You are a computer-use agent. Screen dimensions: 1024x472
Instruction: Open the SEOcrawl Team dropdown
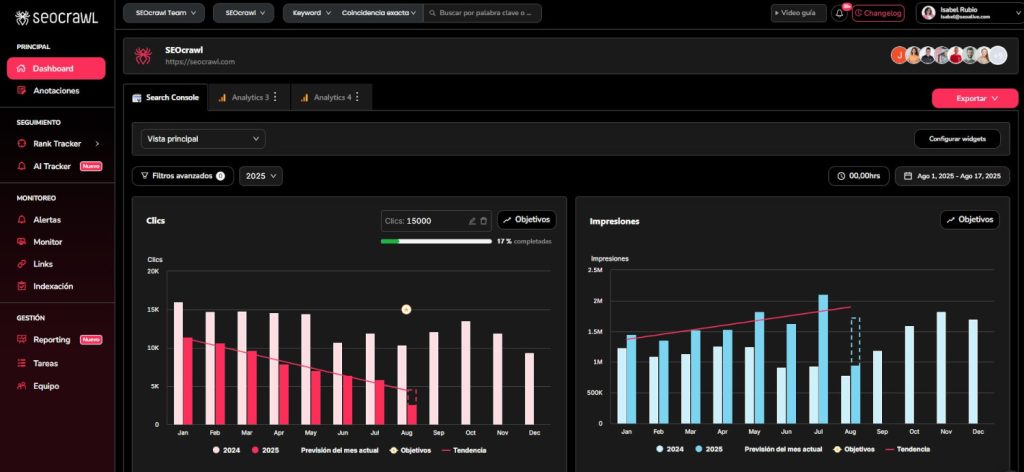163,13
